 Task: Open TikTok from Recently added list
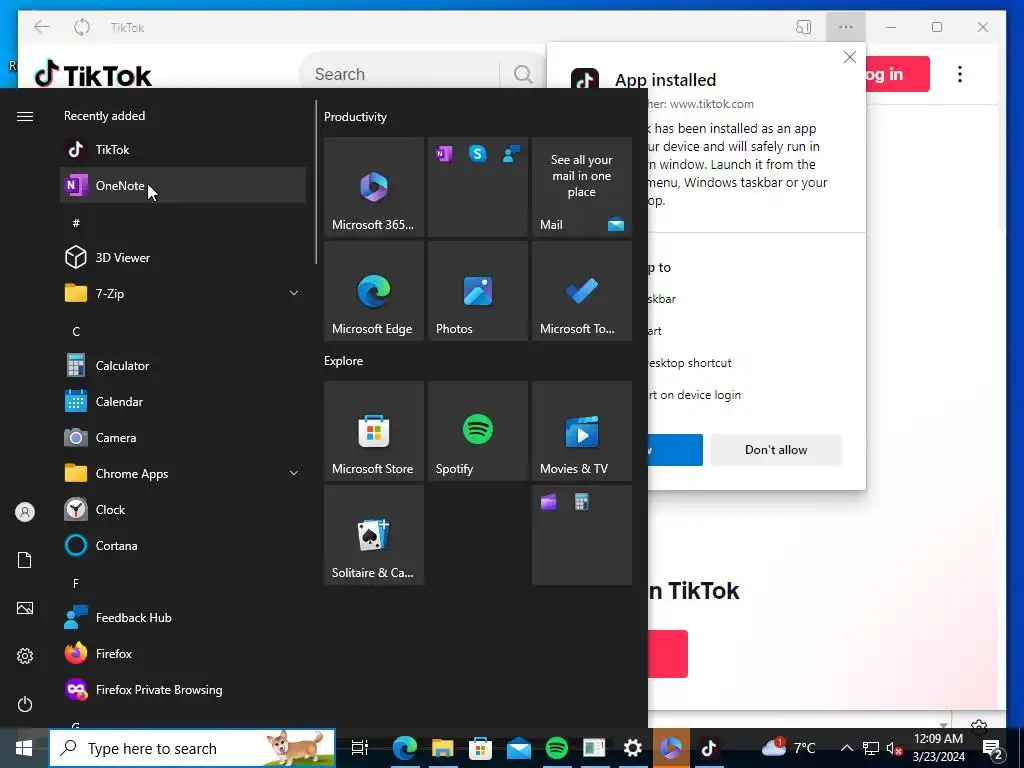click(183, 150)
